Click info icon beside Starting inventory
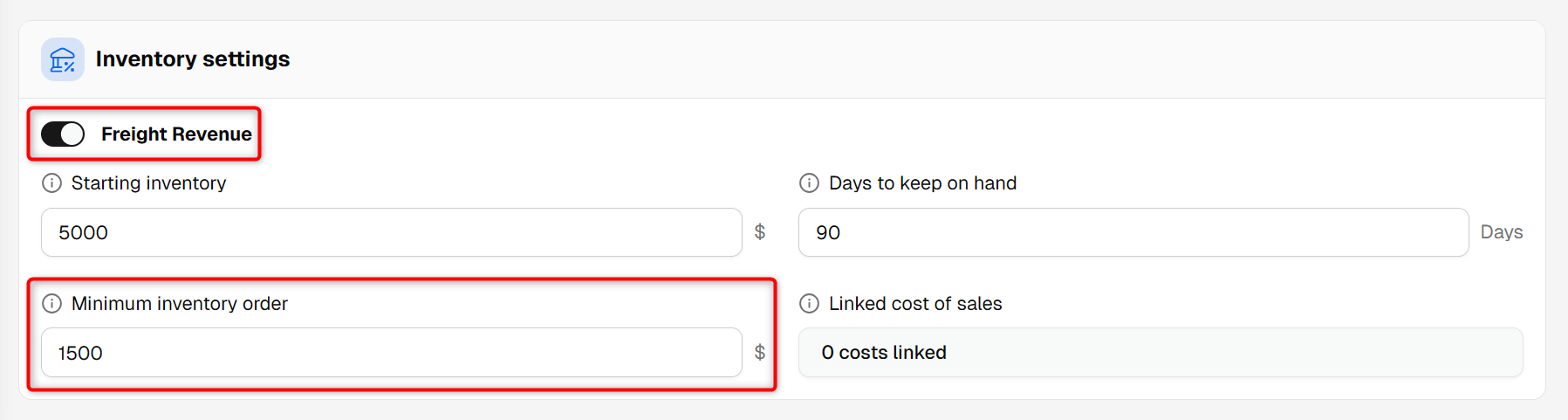This screenshot has height=420, width=1568. tap(52, 183)
